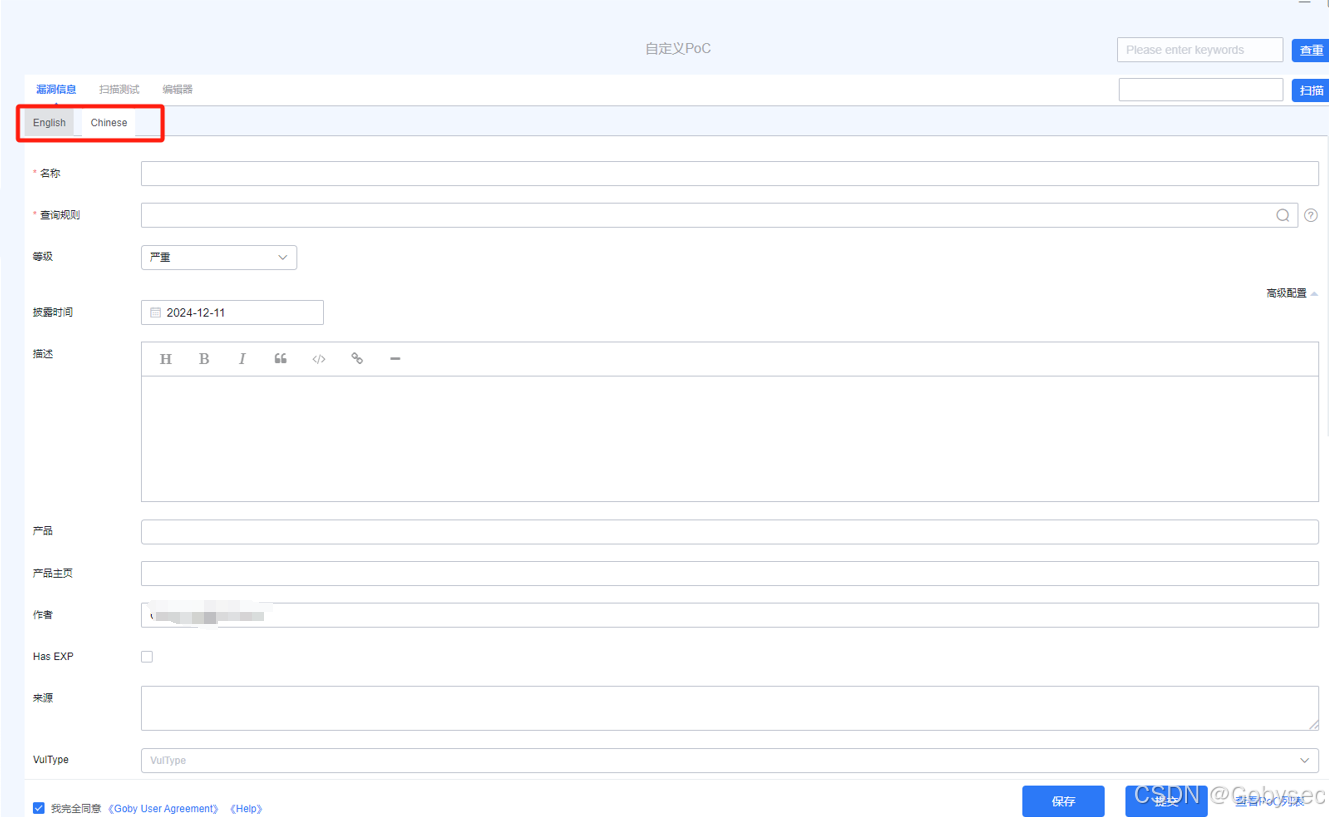Apply bold formatting in description editor

pos(204,359)
